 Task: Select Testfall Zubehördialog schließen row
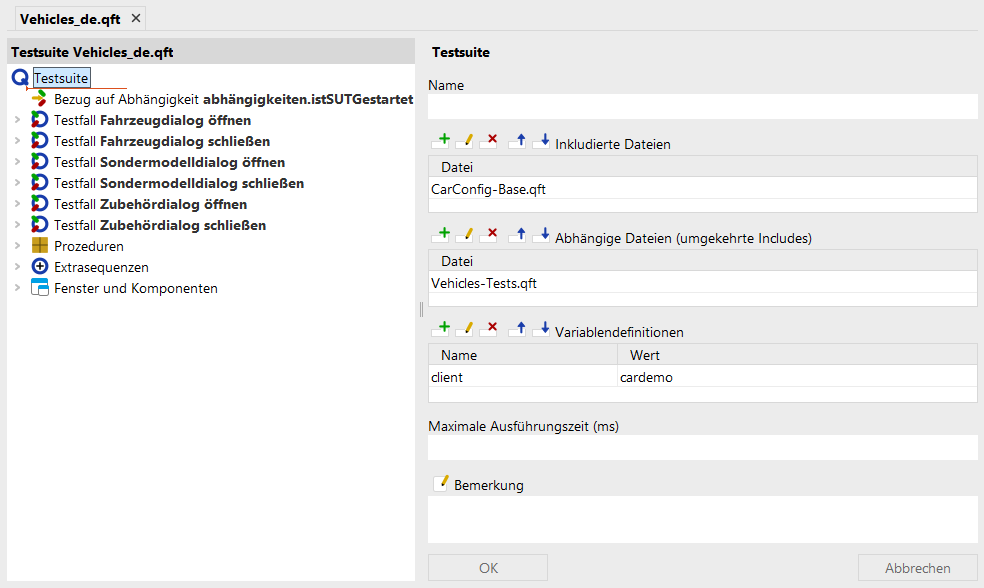160,225
